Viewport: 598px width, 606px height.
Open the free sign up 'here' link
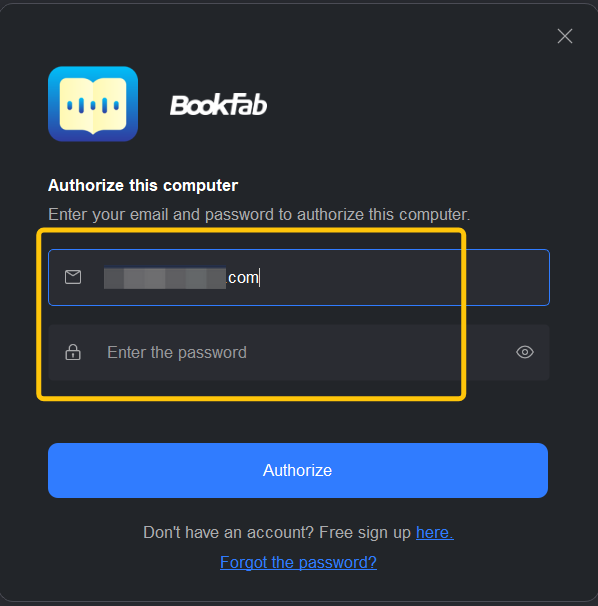[x=434, y=533]
